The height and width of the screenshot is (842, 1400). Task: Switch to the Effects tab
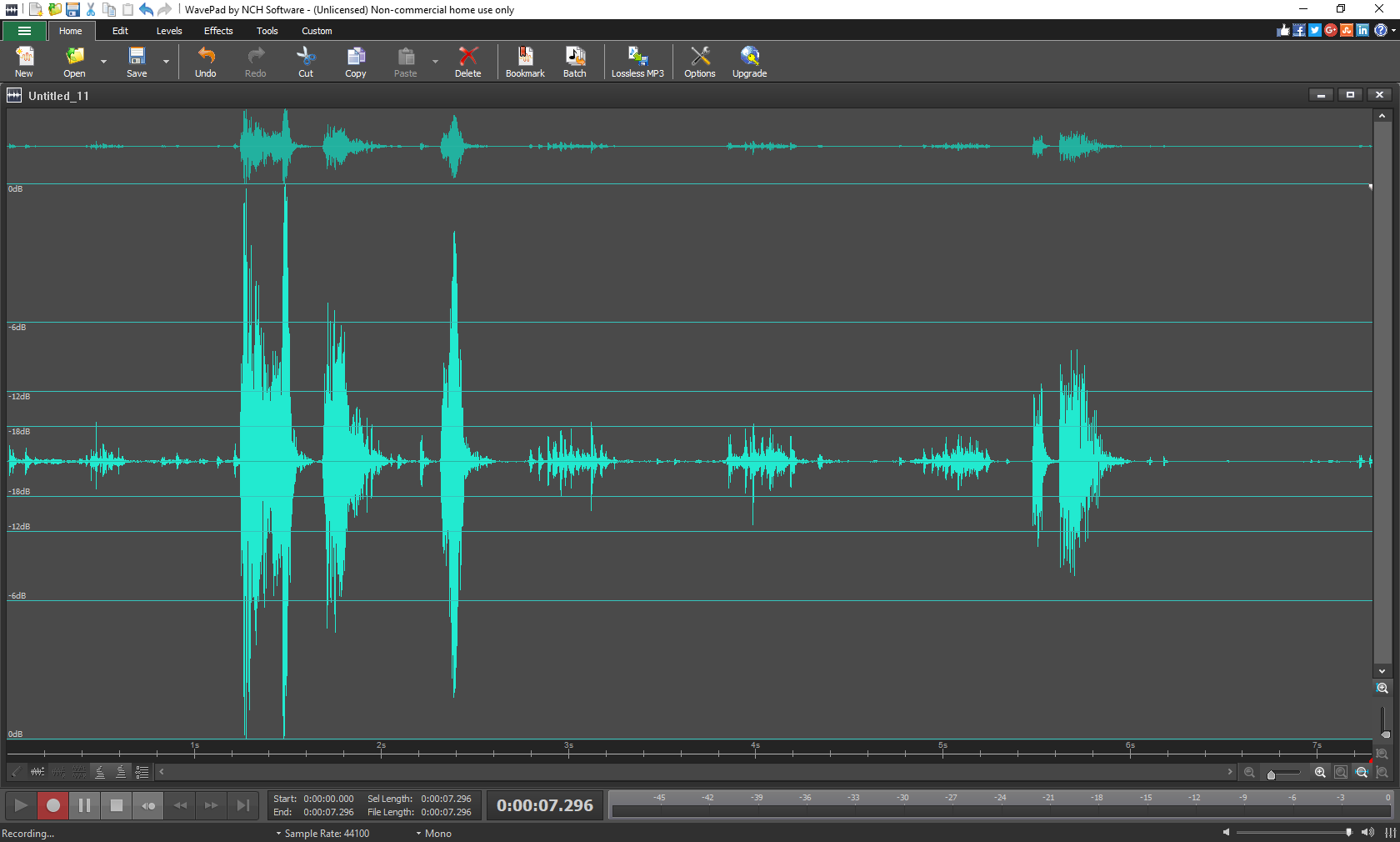point(217,31)
